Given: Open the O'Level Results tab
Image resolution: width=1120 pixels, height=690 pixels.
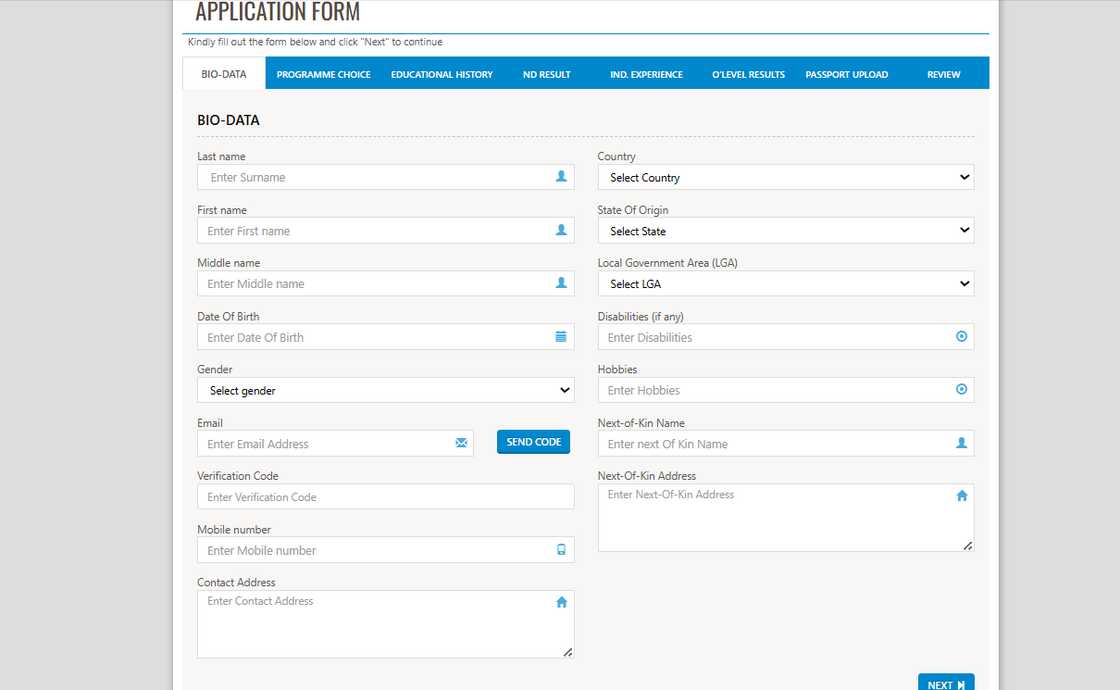Looking at the screenshot, I should click(748, 74).
